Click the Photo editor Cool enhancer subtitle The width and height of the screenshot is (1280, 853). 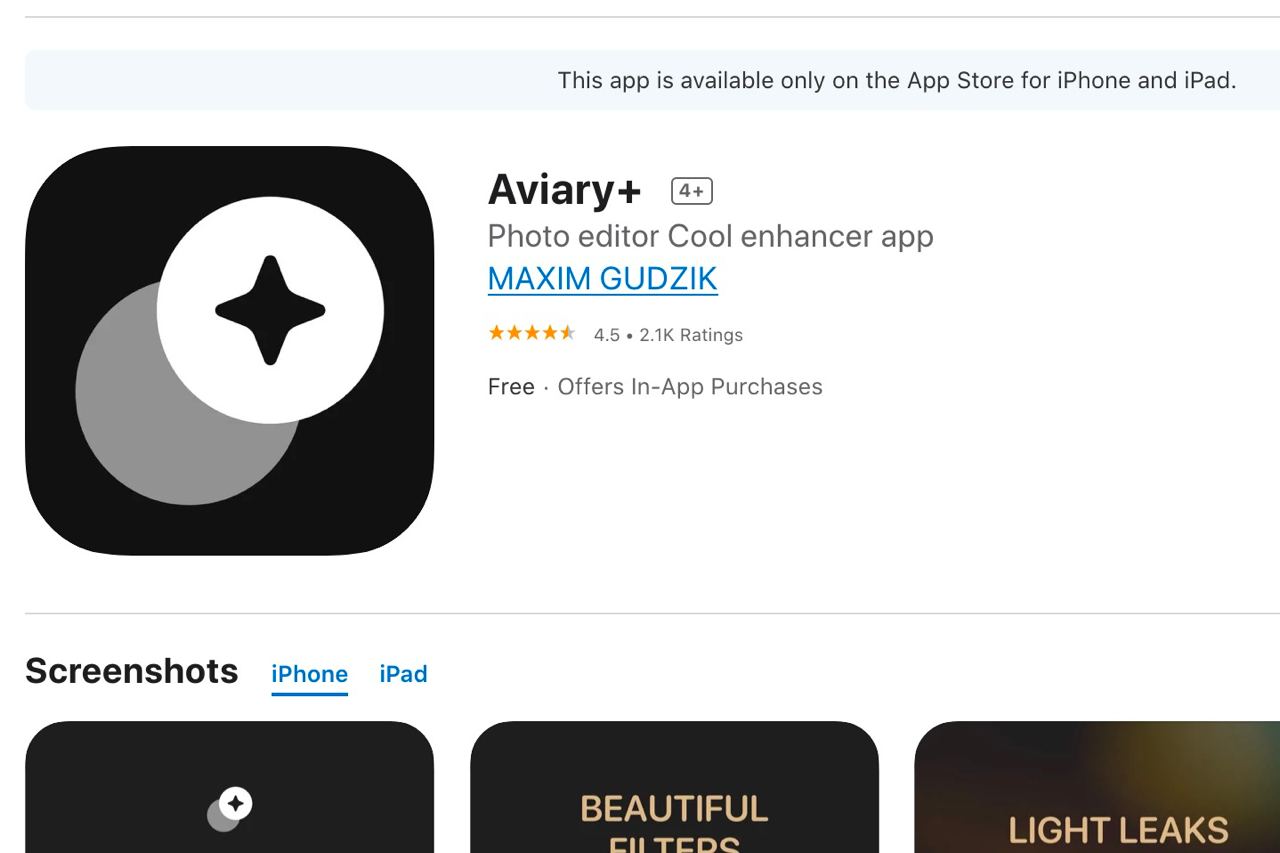point(710,236)
